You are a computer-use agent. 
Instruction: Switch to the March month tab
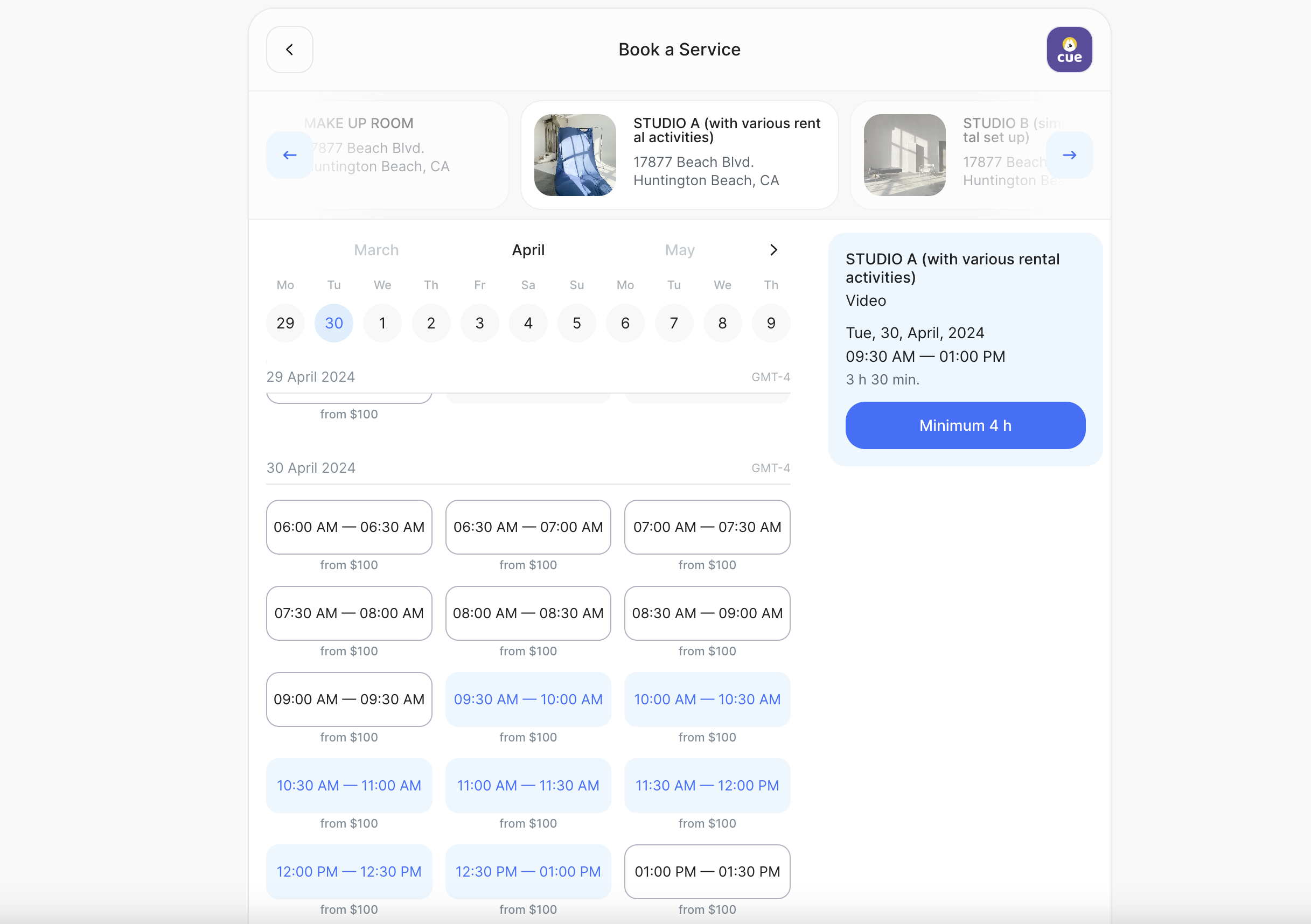[376, 250]
